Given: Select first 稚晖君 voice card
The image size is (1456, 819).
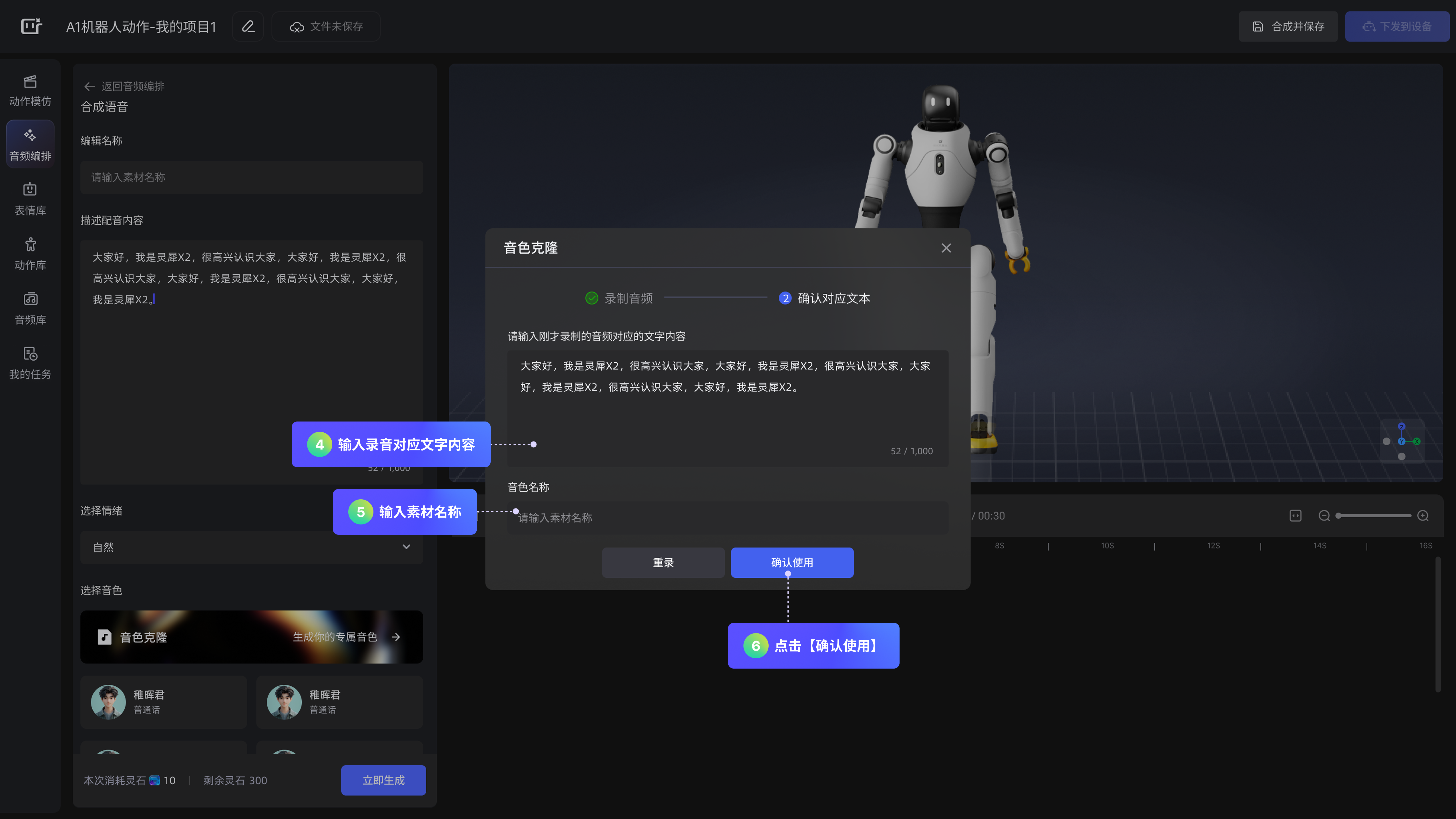Looking at the screenshot, I should point(164,702).
